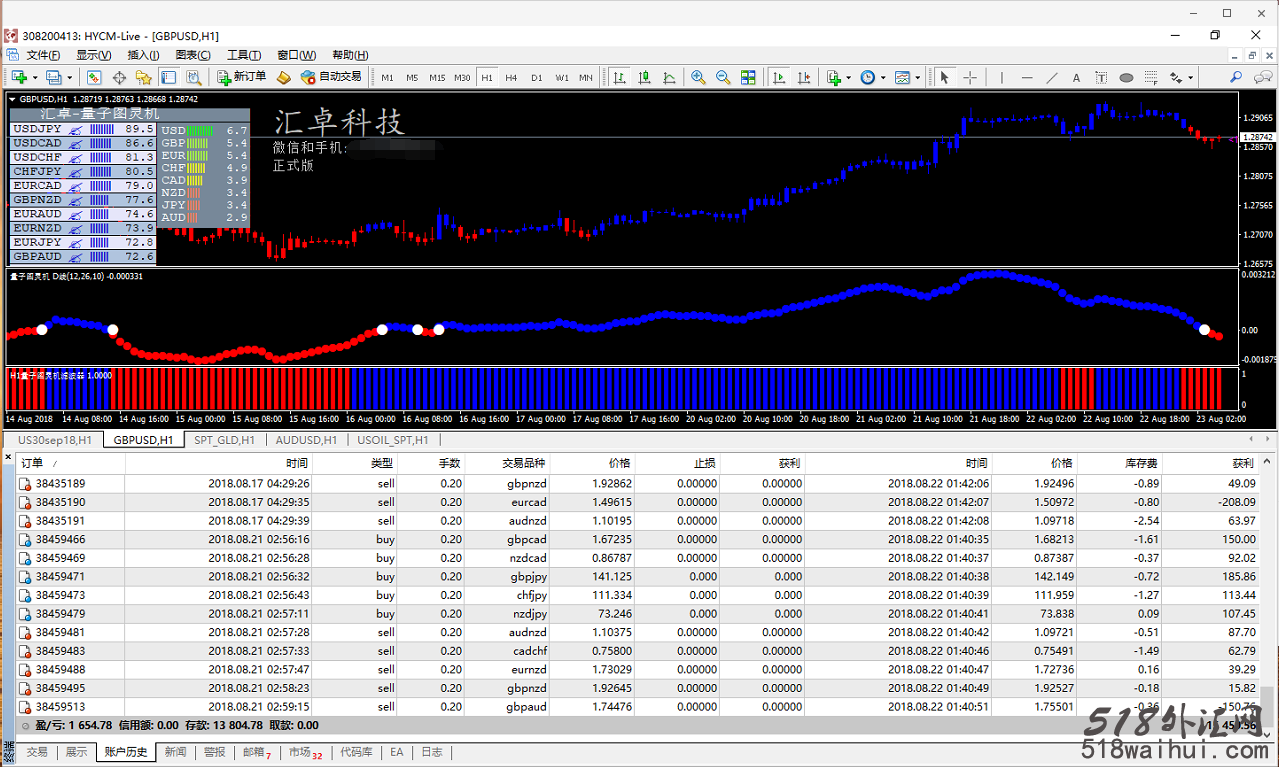Switch to candlestick chart display

coord(645,77)
